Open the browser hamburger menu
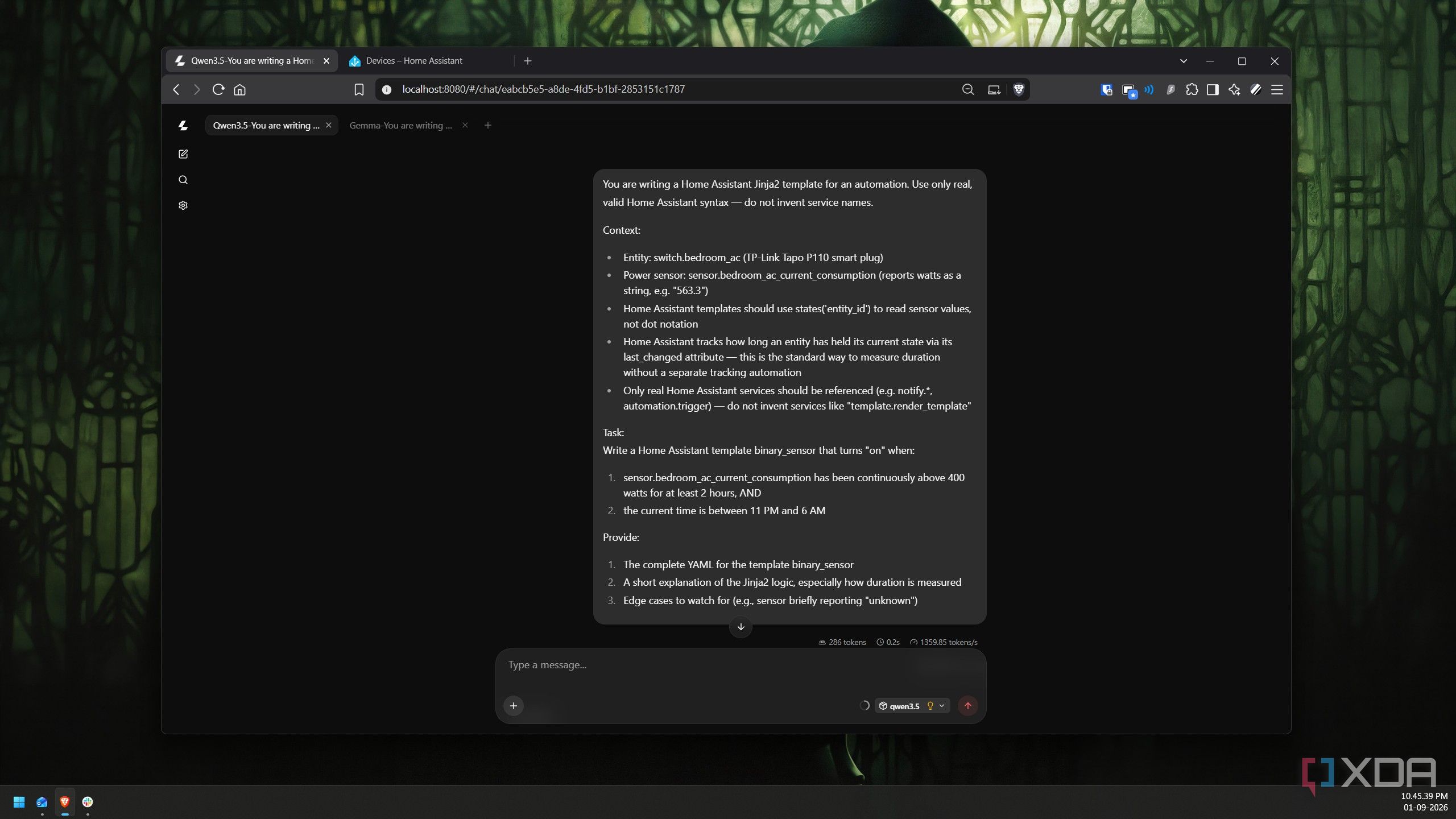This screenshot has width=1456, height=819. tap(1277, 89)
